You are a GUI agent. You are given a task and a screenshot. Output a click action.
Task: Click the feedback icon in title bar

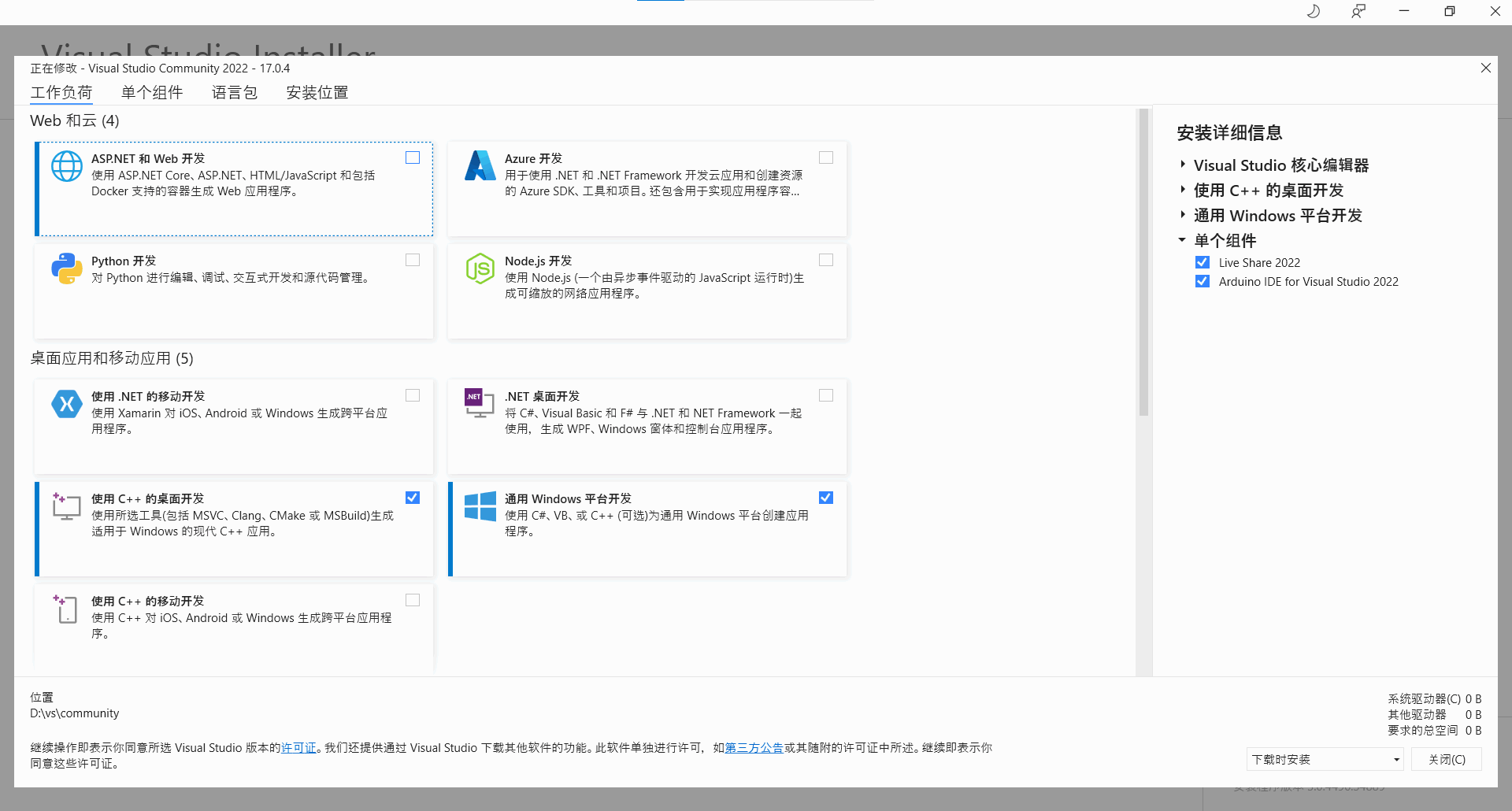[1358, 11]
